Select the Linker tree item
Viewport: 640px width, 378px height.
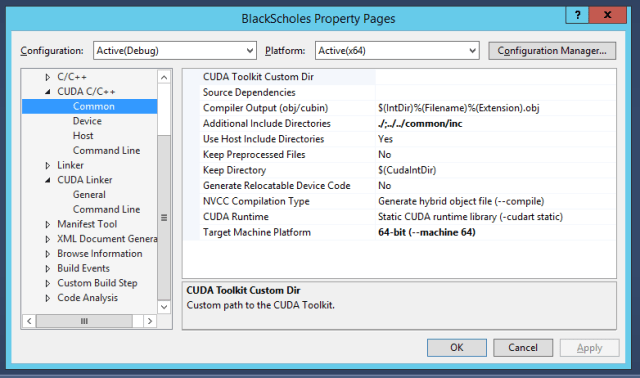pos(70,165)
